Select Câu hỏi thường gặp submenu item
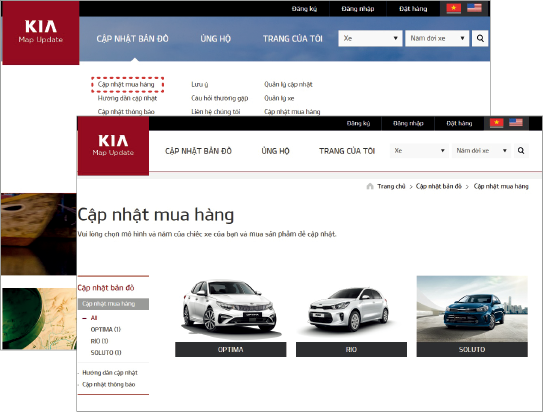543x412 pixels. click(220, 98)
